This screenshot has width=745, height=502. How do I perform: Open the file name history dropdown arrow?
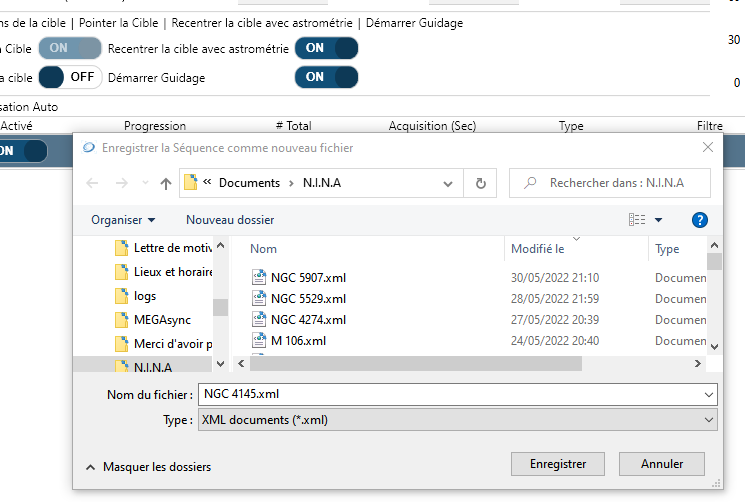click(709, 394)
